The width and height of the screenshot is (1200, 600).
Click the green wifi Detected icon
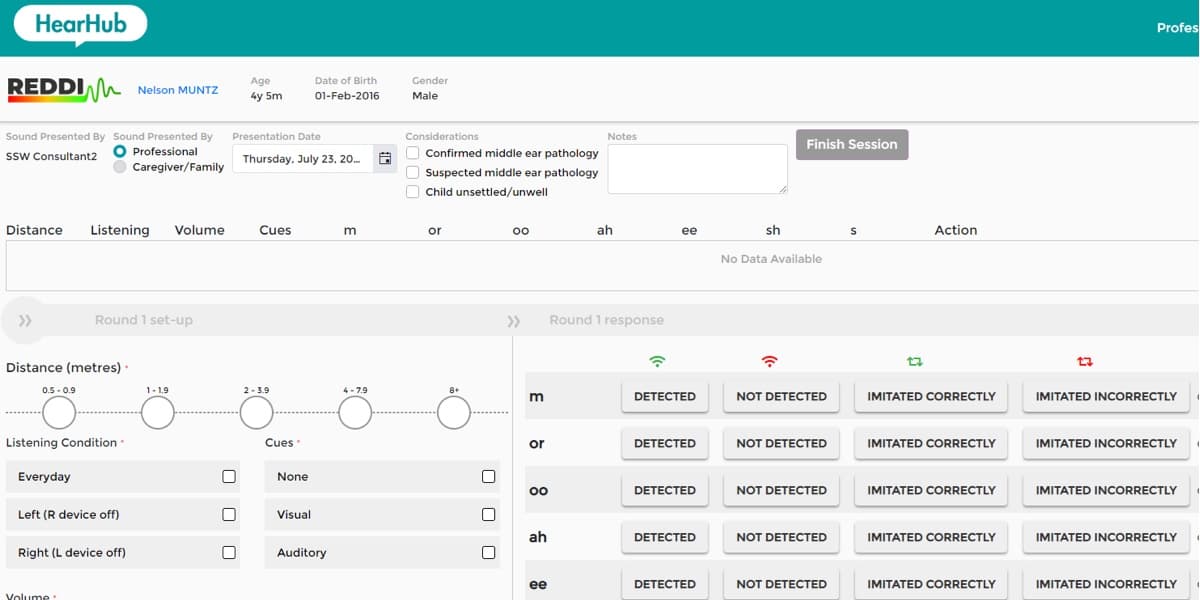657,361
